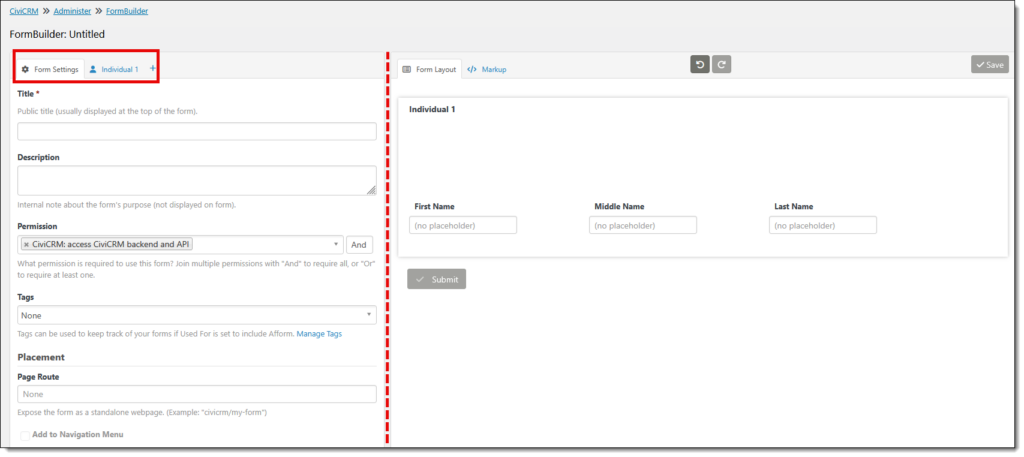Viewport: 1024px width, 457px height.
Task: Click the redo arrow button
Action: pos(722,64)
